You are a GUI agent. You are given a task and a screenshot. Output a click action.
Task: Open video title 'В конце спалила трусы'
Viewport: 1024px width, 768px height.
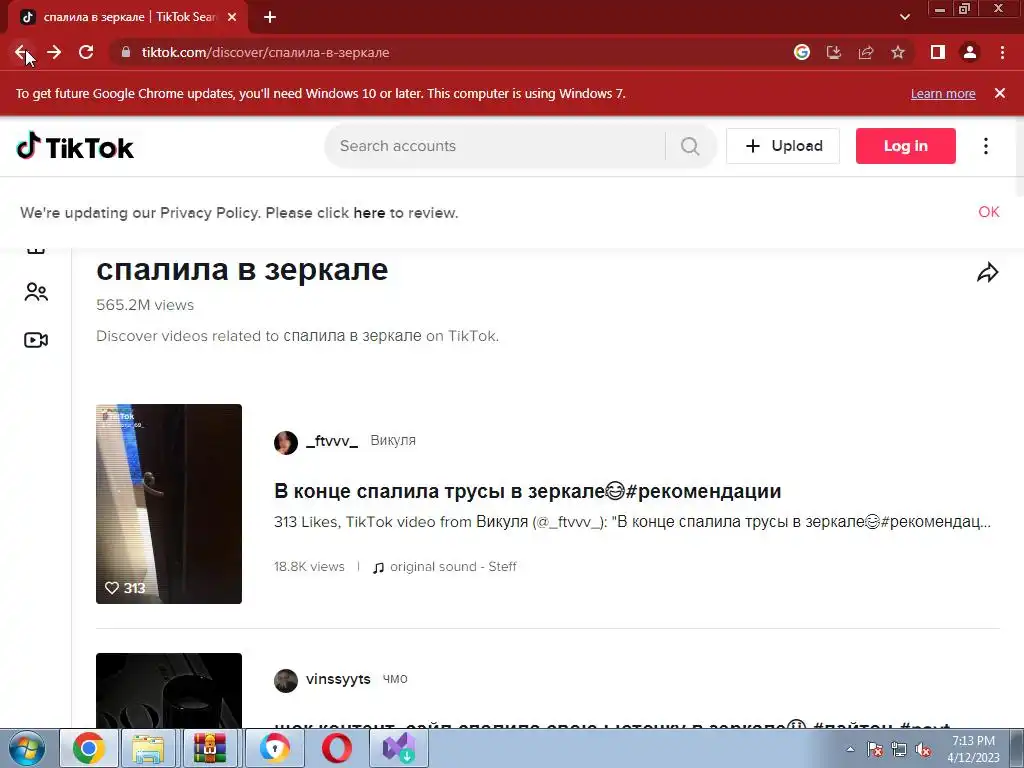point(528,490)
